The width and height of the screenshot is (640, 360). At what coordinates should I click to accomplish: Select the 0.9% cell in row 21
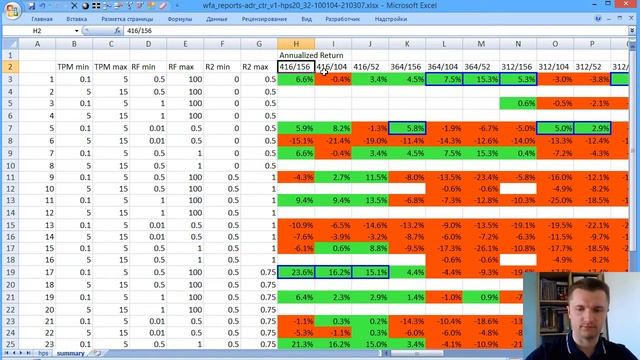point(481,297)
